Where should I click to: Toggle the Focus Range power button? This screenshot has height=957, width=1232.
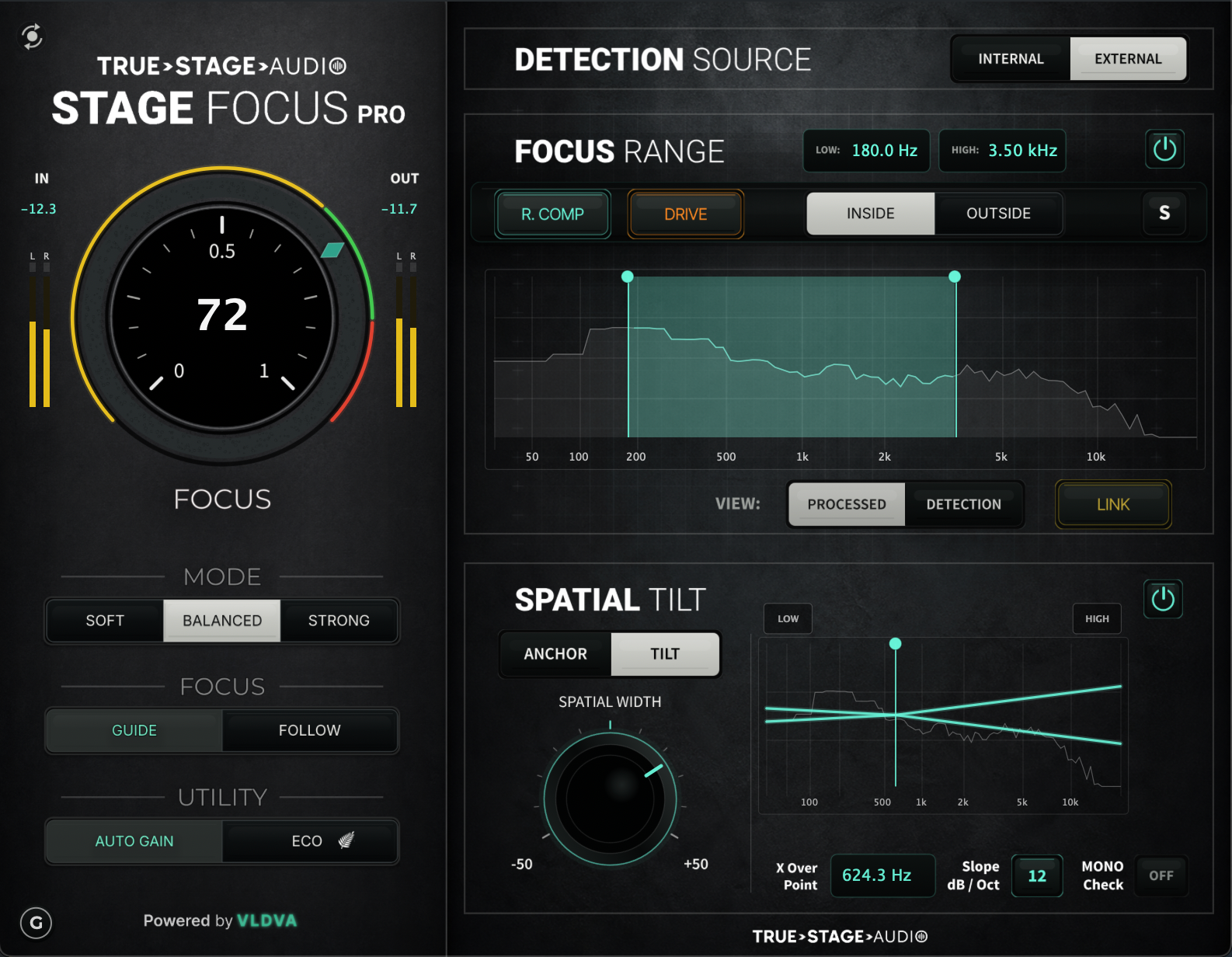1164,149
